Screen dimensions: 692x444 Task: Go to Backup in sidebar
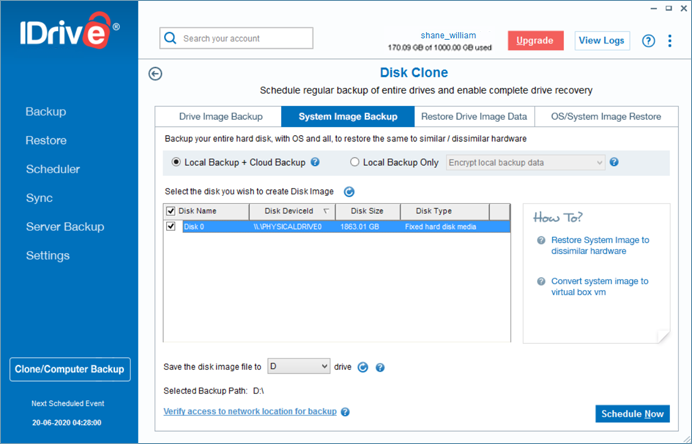(x=46, y=112)
